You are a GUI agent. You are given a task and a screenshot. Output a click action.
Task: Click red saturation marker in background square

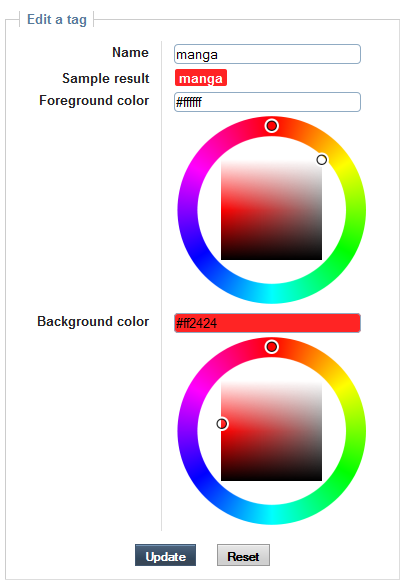pyautogui.click(x=222, y=424)
